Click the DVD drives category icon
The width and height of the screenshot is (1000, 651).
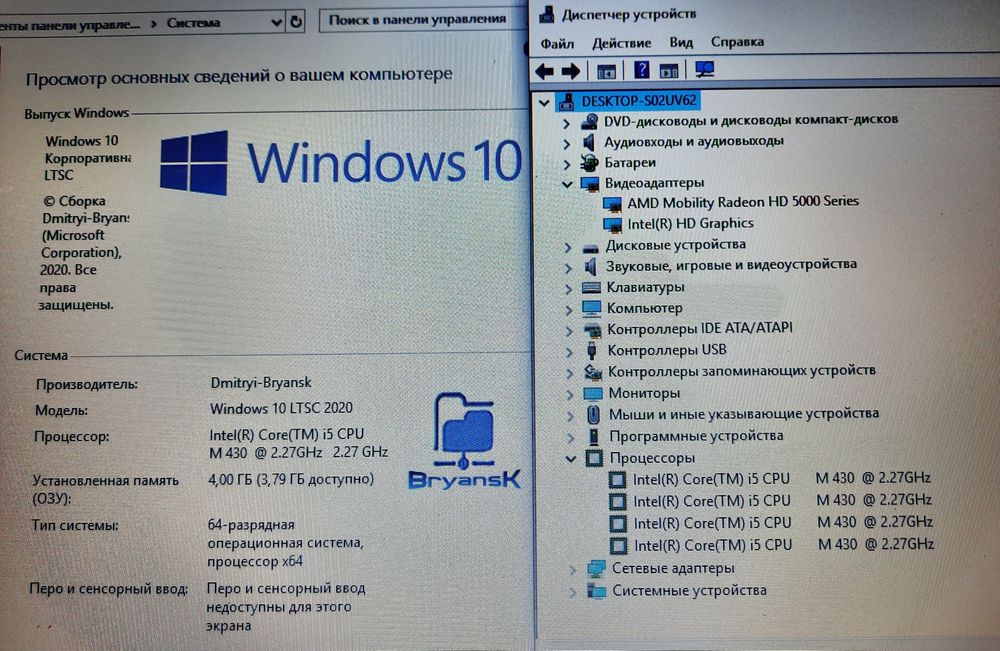(x=589, y=121)
